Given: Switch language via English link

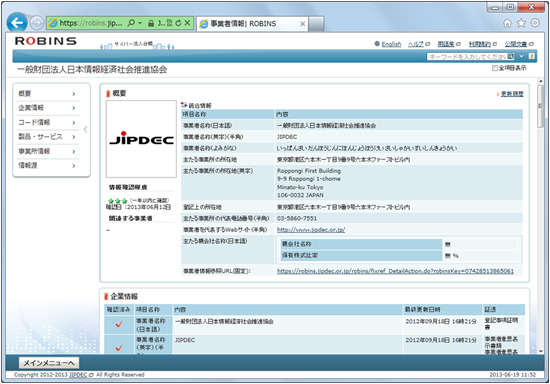Looking at the screenshot, I should (391, 44).
